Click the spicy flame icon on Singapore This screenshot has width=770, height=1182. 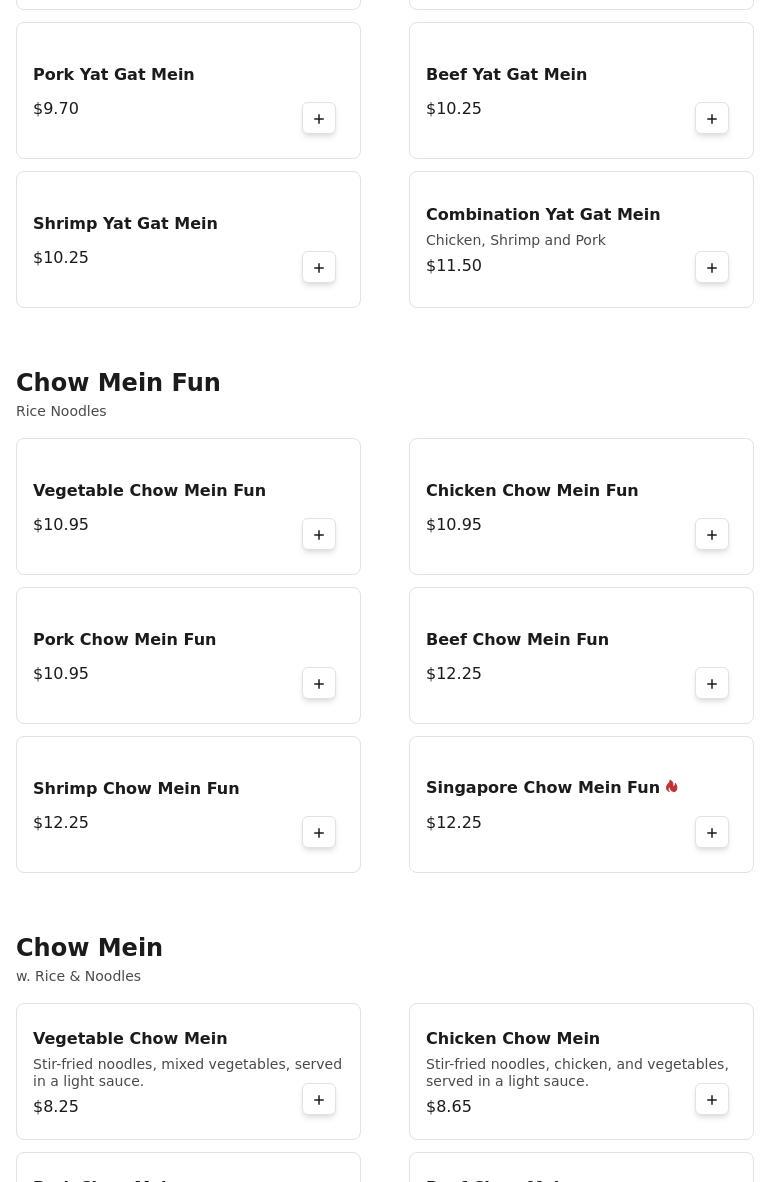pyautogui.click(x=672, y=787)
